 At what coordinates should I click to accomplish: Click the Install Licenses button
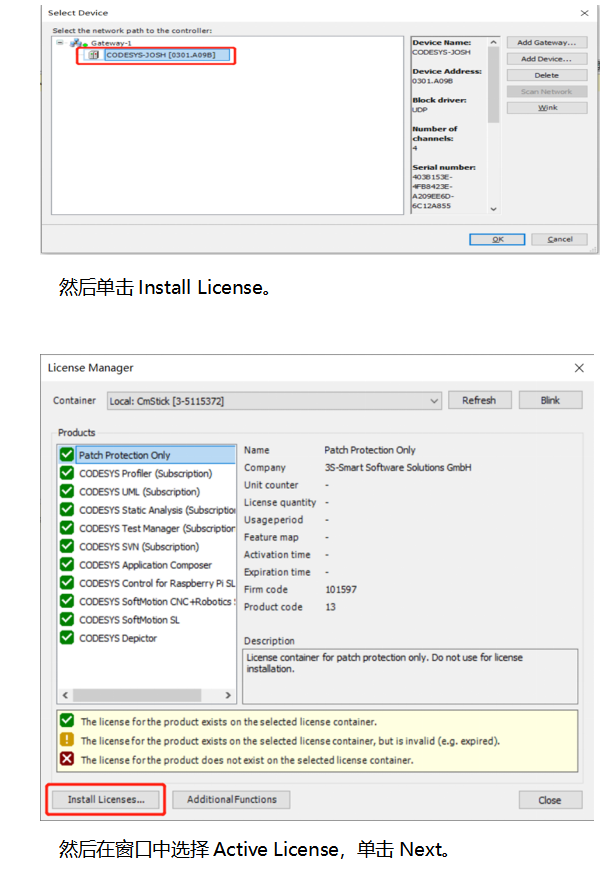point(106,800)
